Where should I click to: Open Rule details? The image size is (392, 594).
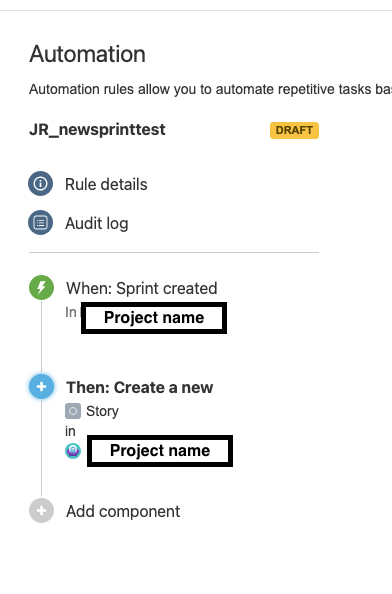pos(106,184)
